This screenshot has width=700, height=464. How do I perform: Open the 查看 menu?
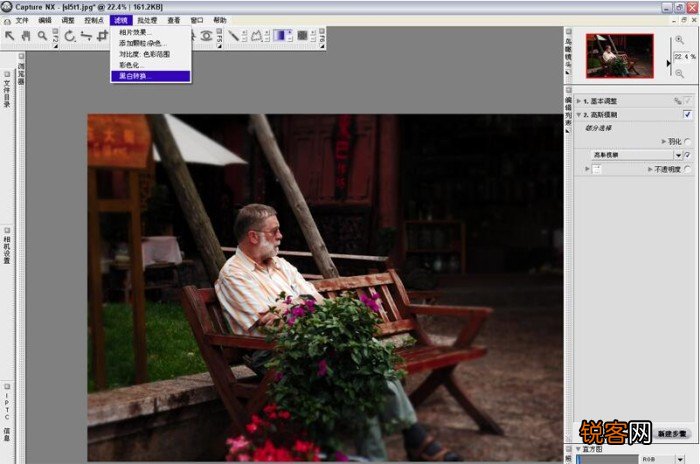174,21
